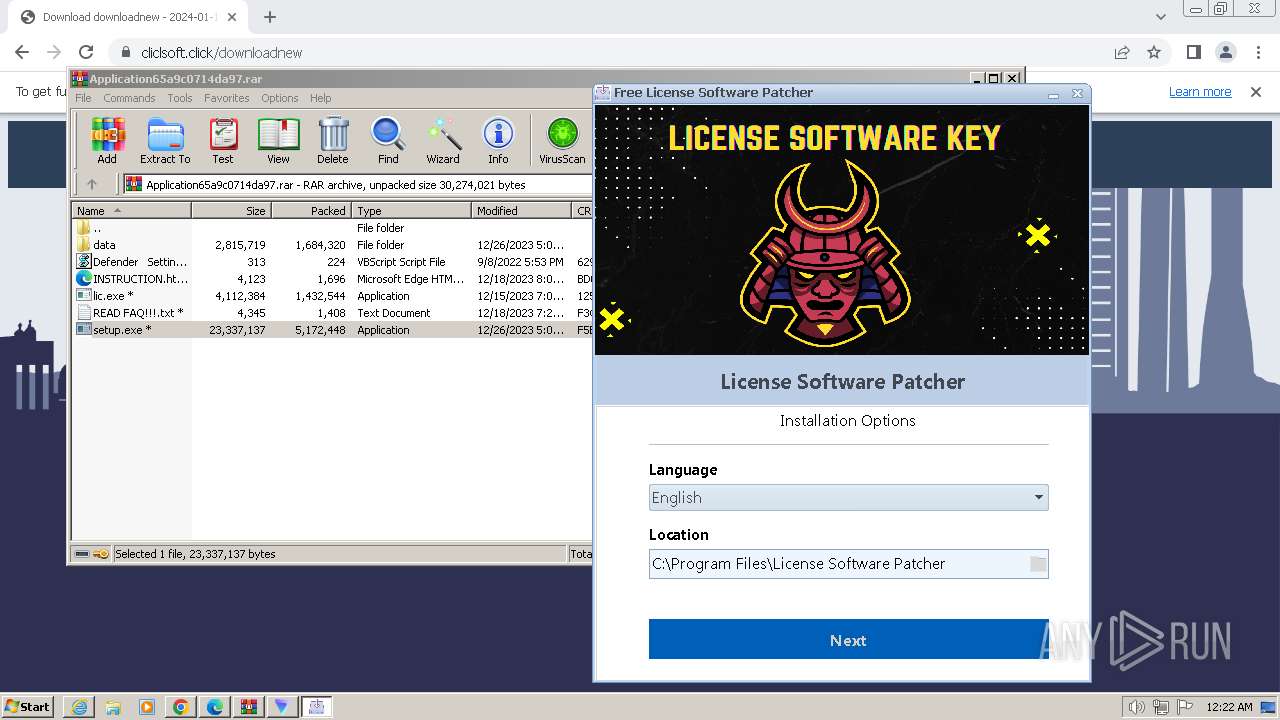Sort WinRAR list by Name column
The width and height of the screenshot is (1280, 720).
[131, 210]
